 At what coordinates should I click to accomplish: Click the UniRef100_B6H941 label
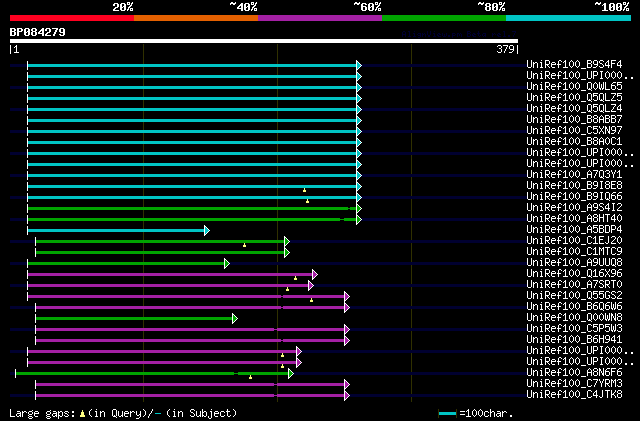tap(574, 340)
